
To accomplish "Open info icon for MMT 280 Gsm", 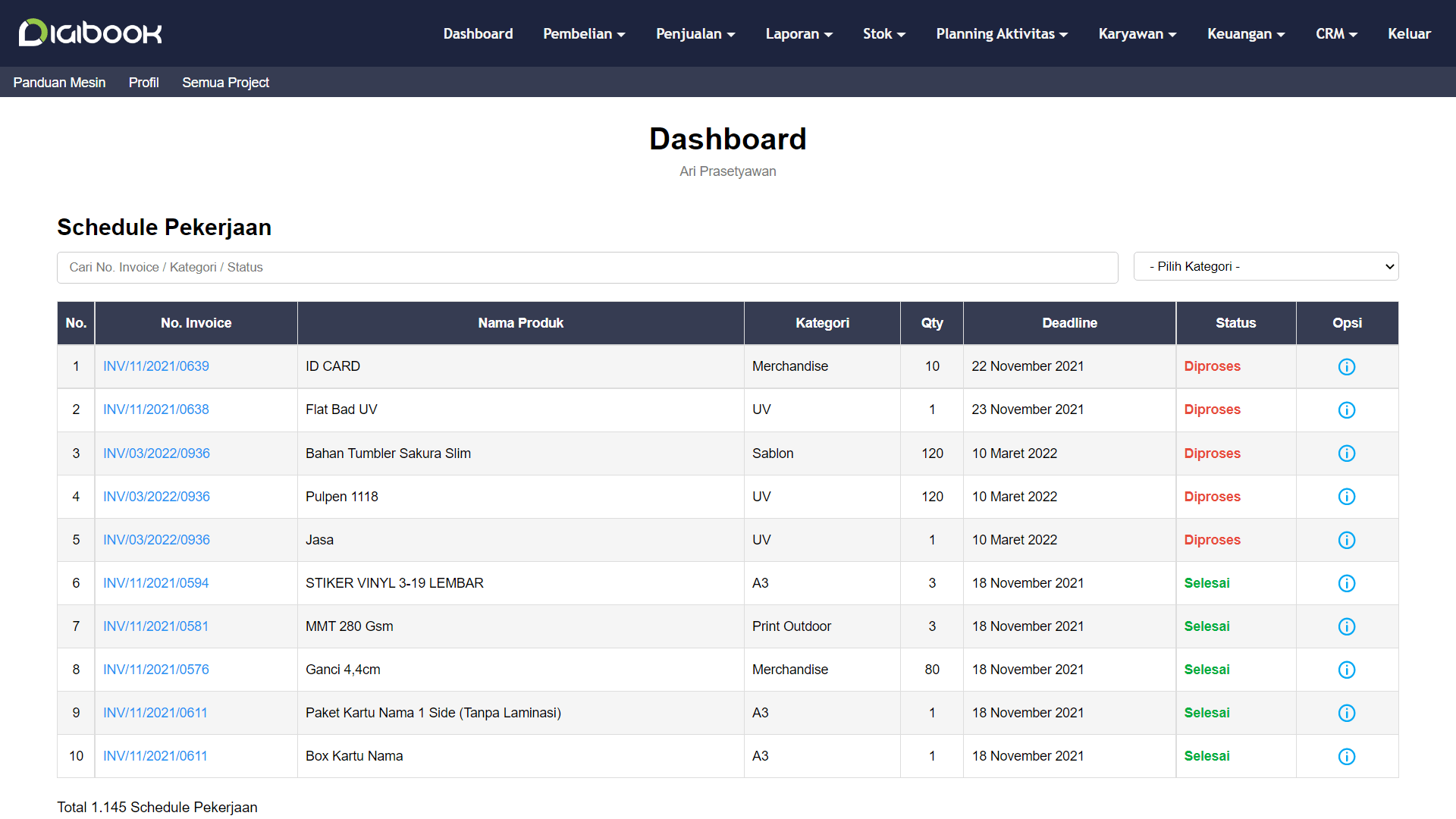I will click(x=1347, y=626).
